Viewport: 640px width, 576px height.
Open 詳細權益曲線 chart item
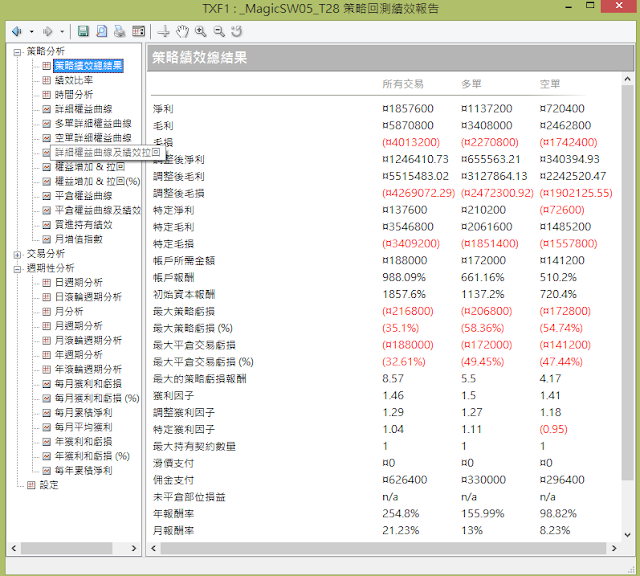(83, 109)
